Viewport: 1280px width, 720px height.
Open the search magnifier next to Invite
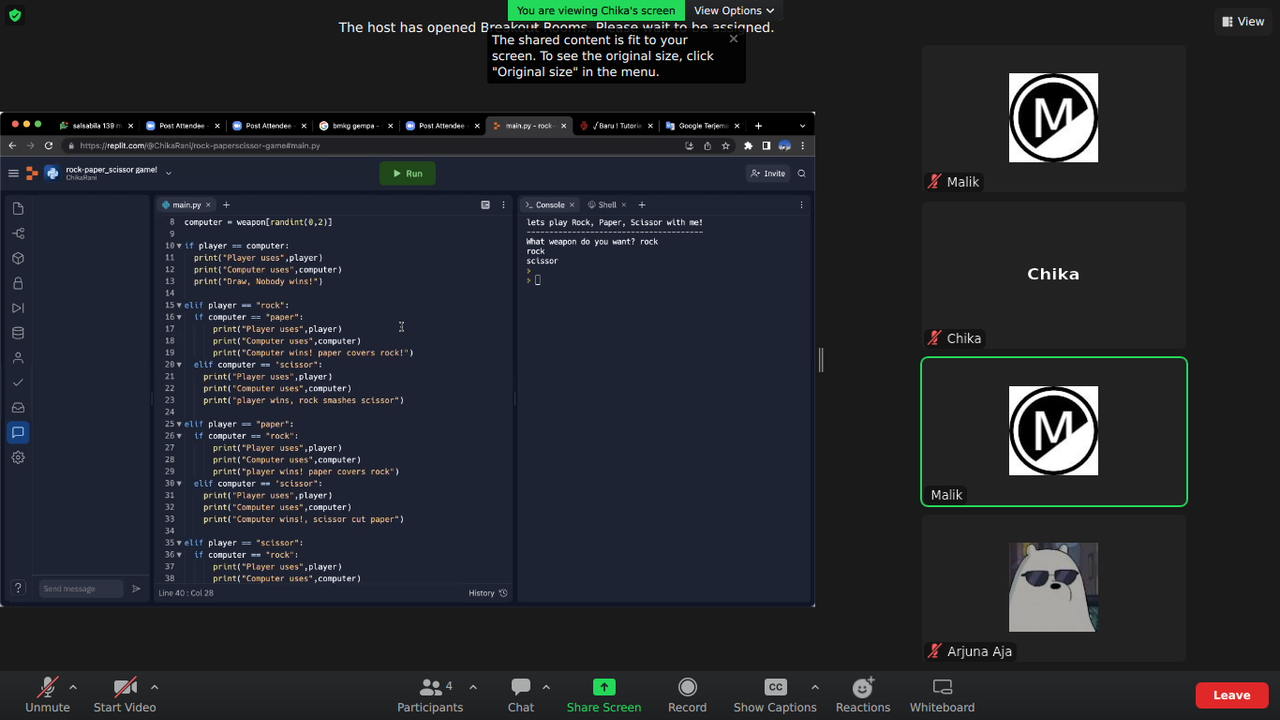tap(801, 172)
